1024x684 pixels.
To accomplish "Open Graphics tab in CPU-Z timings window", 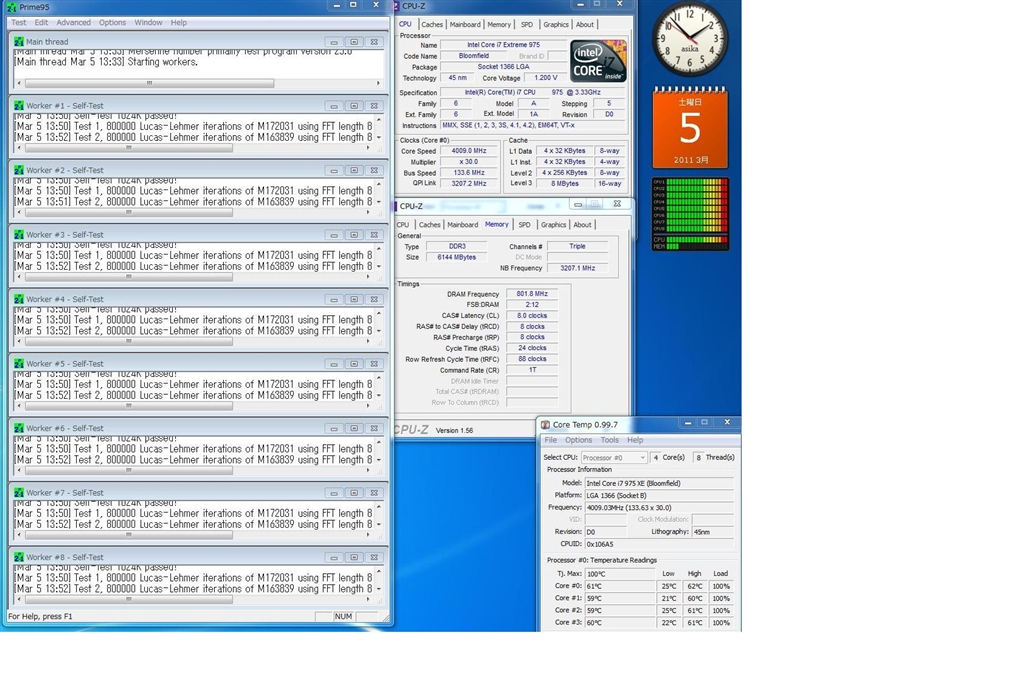I will 553,225.
